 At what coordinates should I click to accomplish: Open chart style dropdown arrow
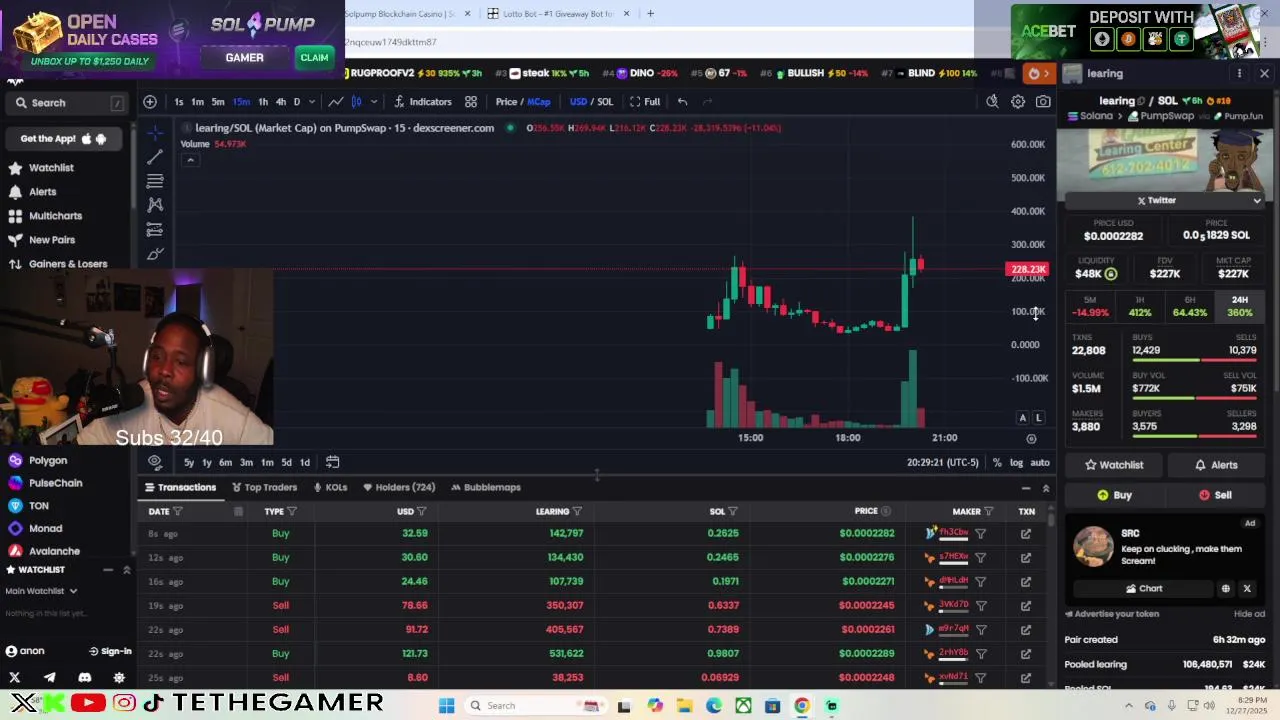(373, 101)
